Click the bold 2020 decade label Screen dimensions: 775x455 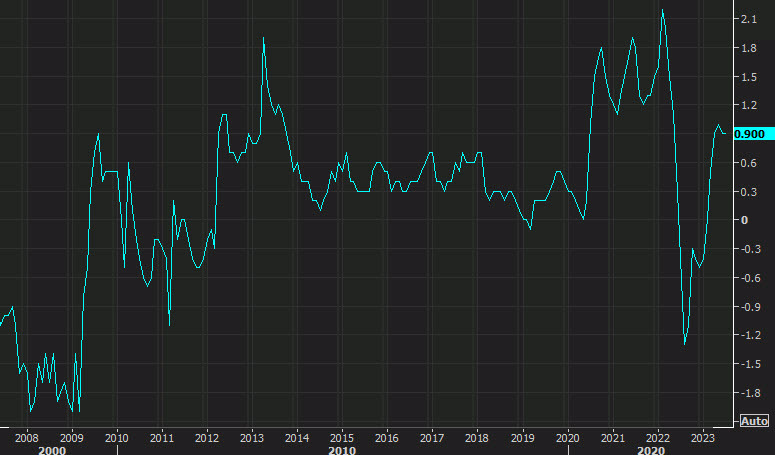coord(651,450)
